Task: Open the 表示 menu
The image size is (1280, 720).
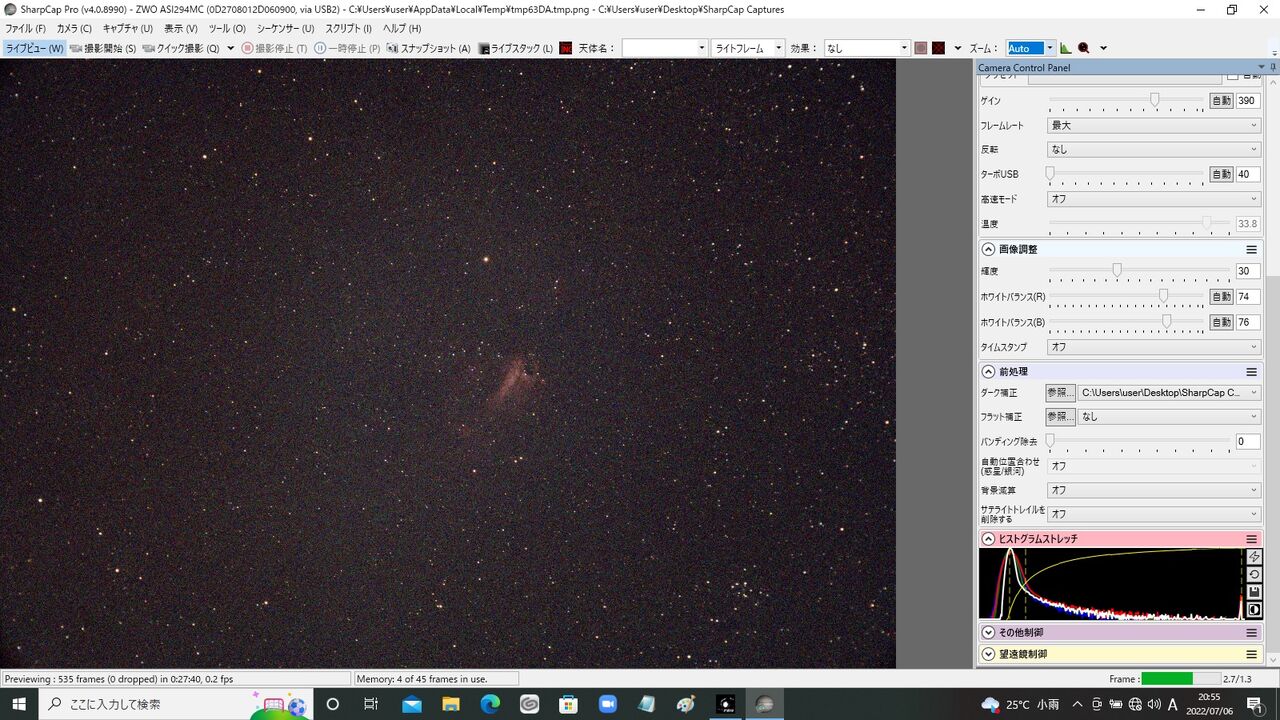Action: tap(181, 29)
